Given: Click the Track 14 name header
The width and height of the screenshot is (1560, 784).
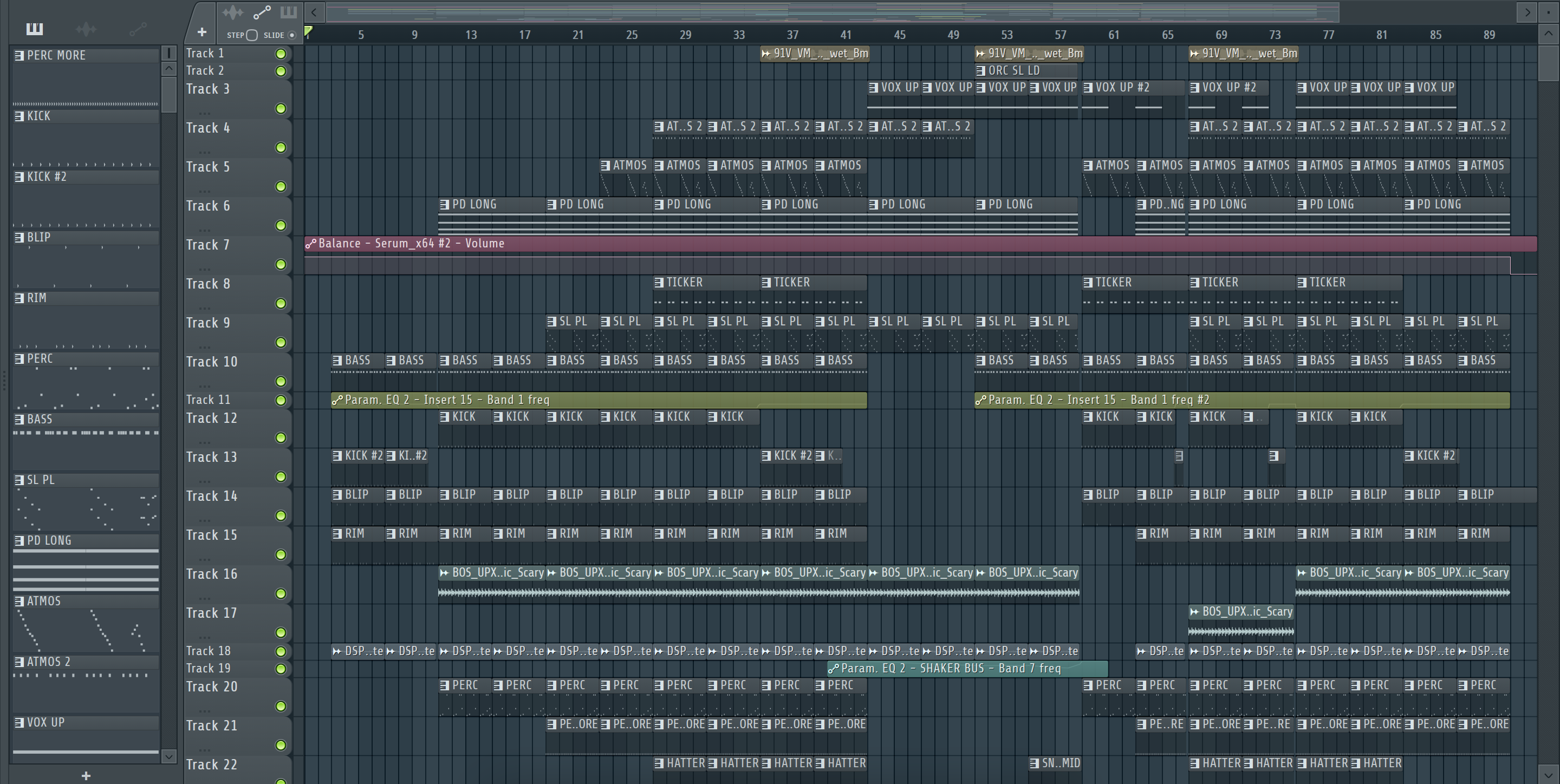Looking at the screenshot, I should click(211, 496).
